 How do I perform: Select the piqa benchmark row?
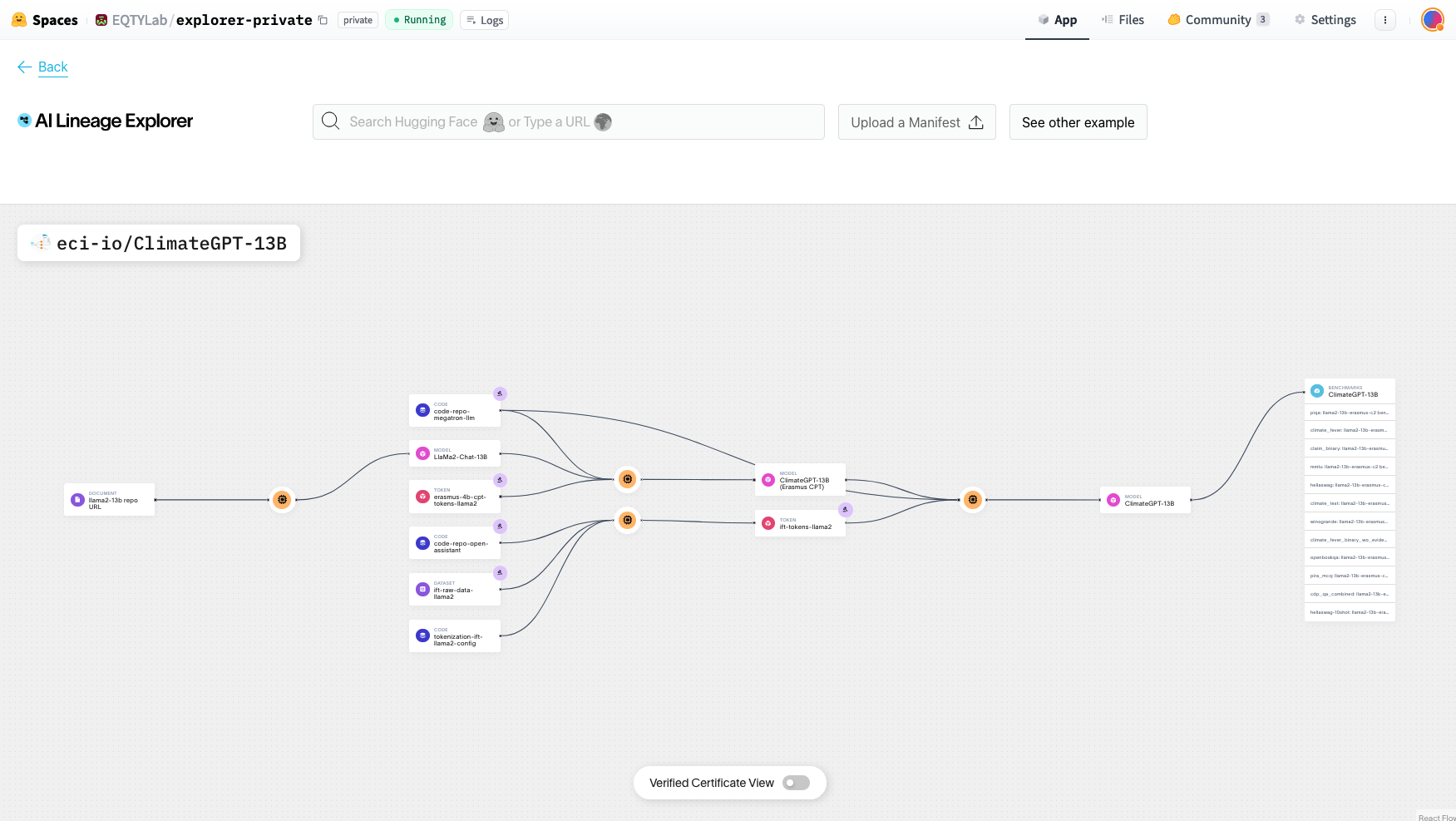[x=1350, y=413]
